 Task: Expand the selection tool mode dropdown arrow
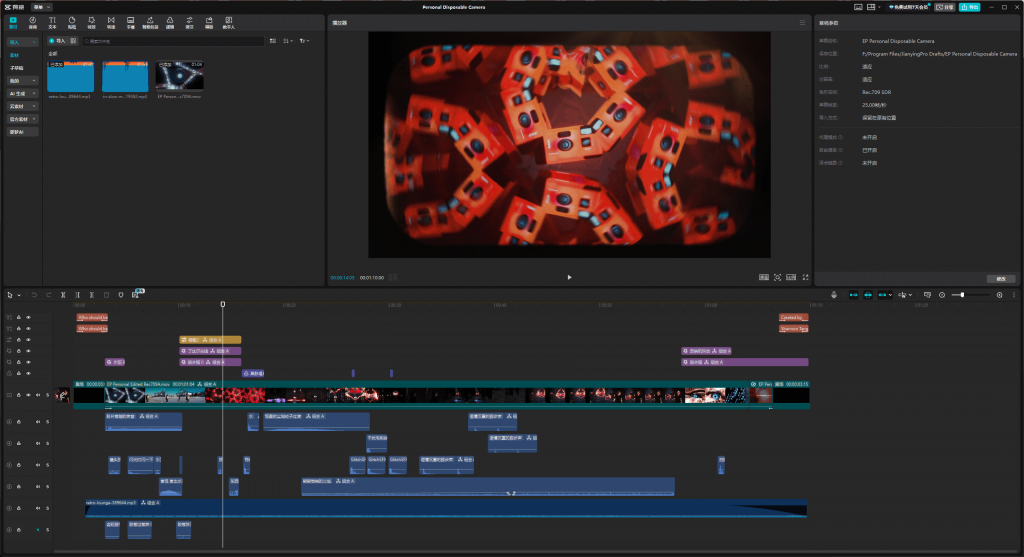18,295
